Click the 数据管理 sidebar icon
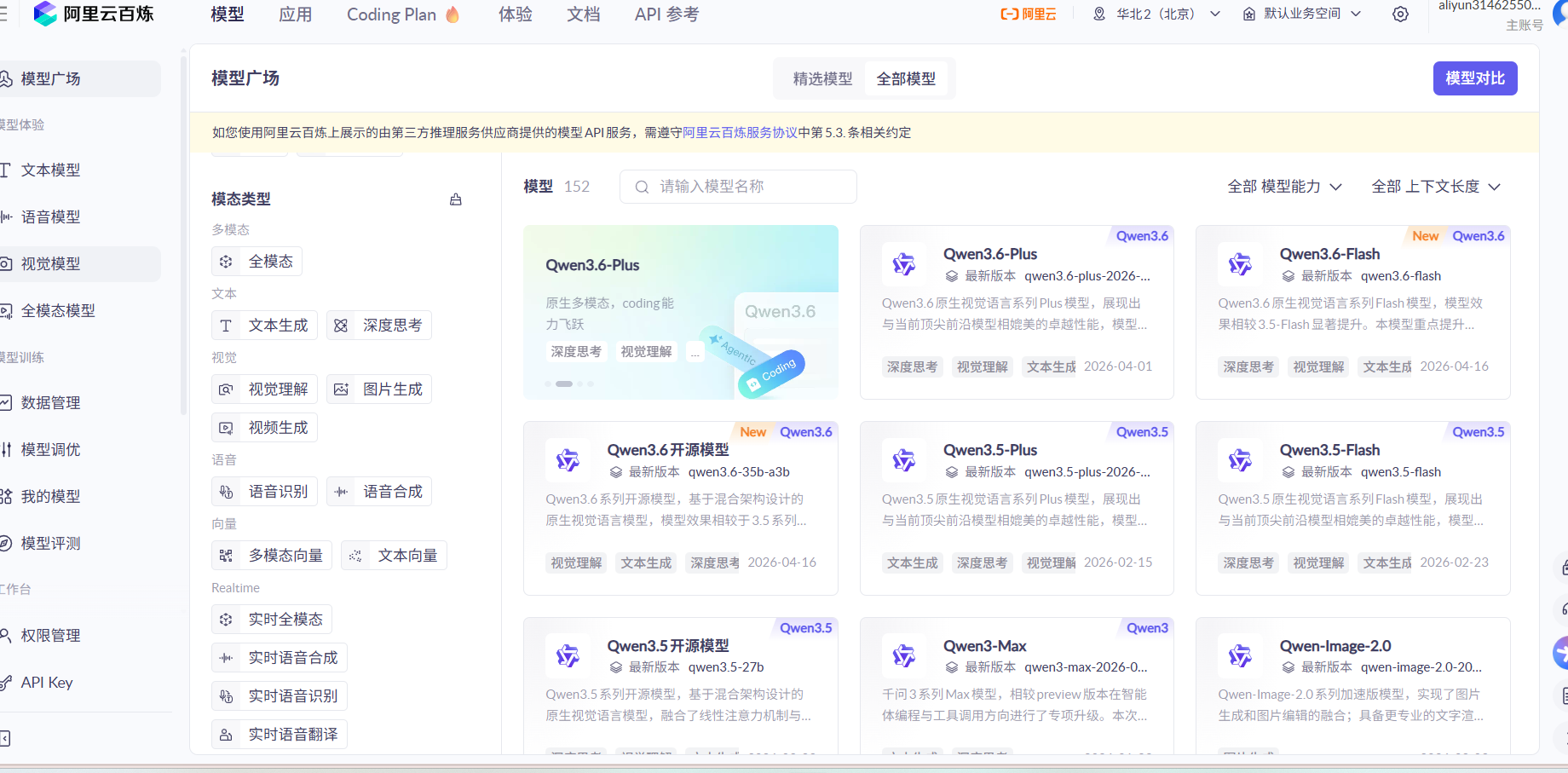1568x773 pixels. [x=5, y=402]
